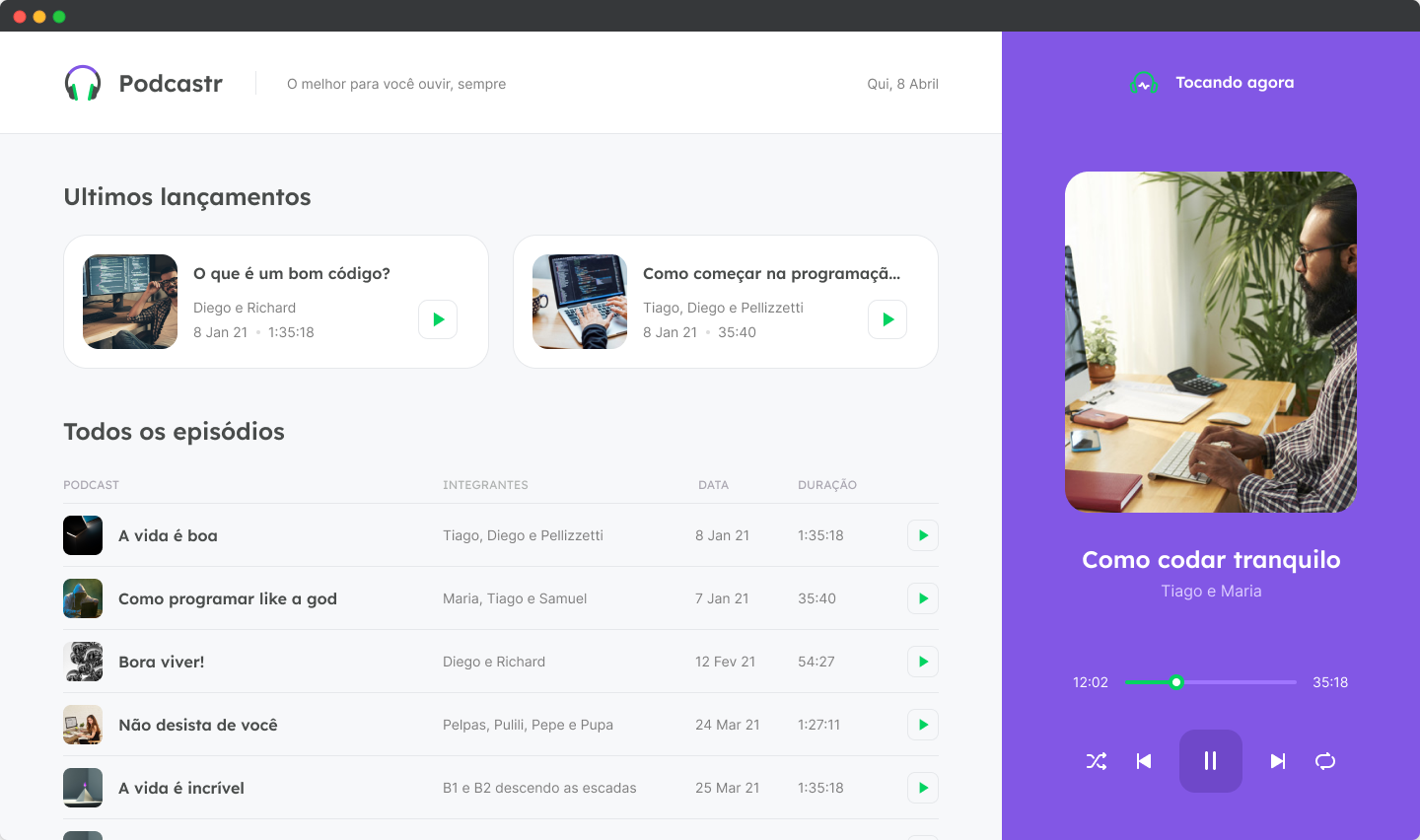This screenshot has width=1420, height=840.
Task: Enable the repeat playback icon
Action: click(x=1324, y=761)
